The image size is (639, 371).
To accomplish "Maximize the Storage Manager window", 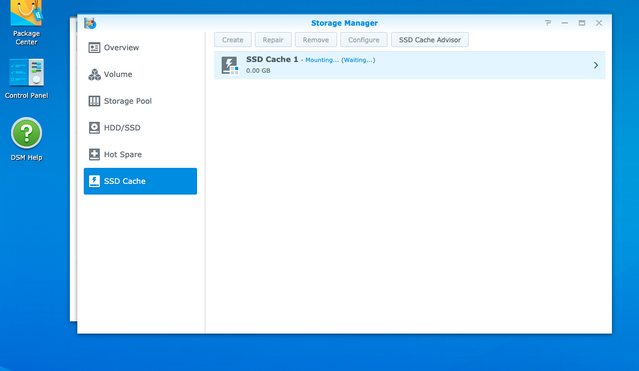I will coord(582,23).
